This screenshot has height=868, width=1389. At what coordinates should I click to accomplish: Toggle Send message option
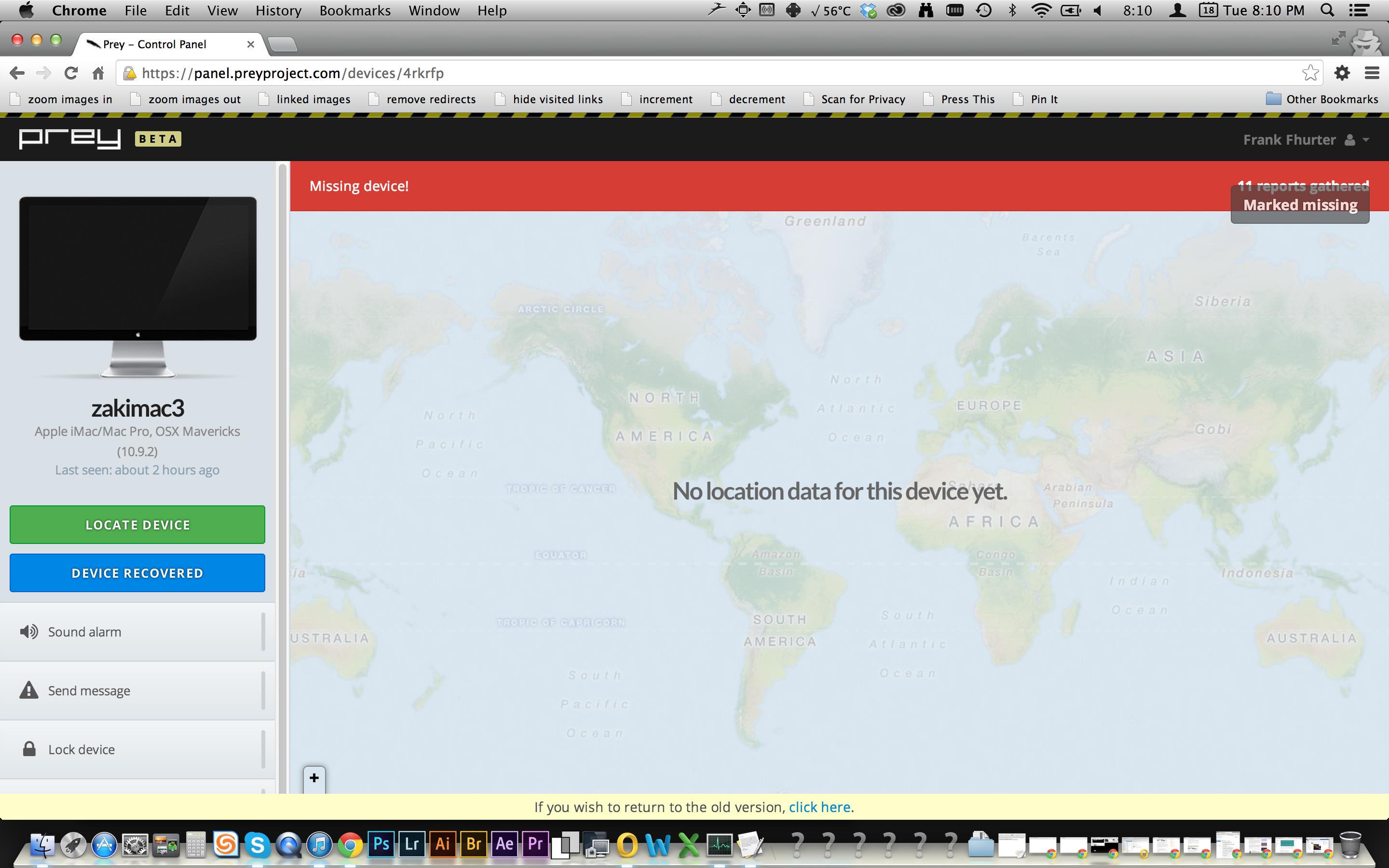(137, 690)
